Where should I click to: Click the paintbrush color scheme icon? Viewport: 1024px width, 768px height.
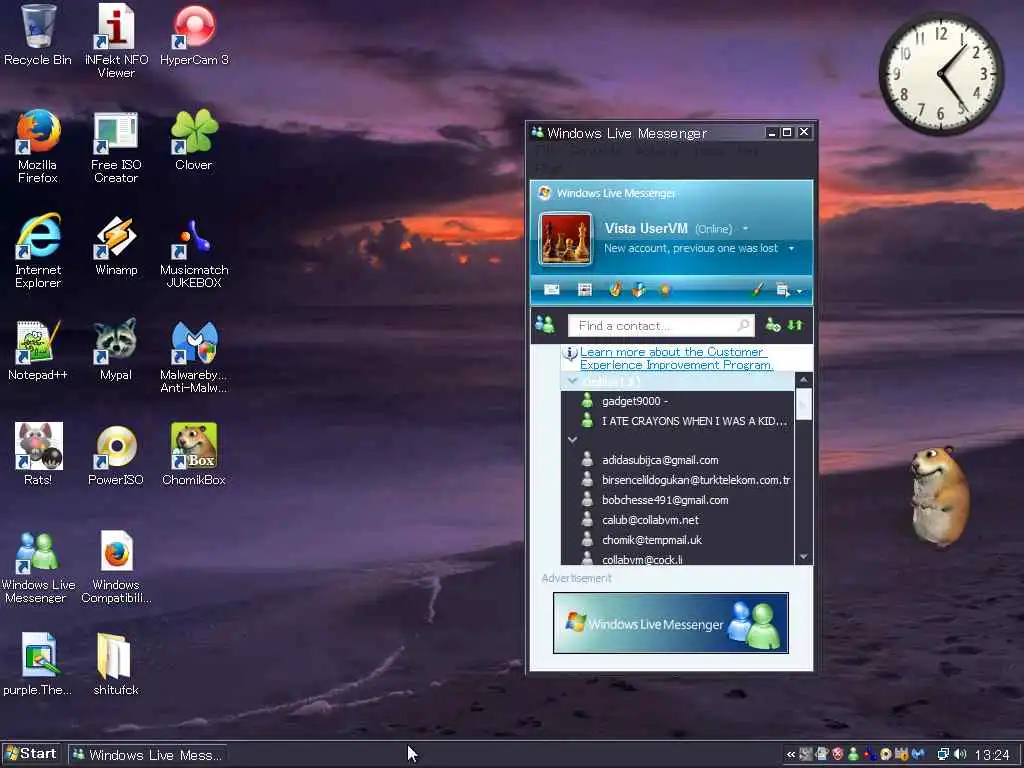[x=757, y=289]
